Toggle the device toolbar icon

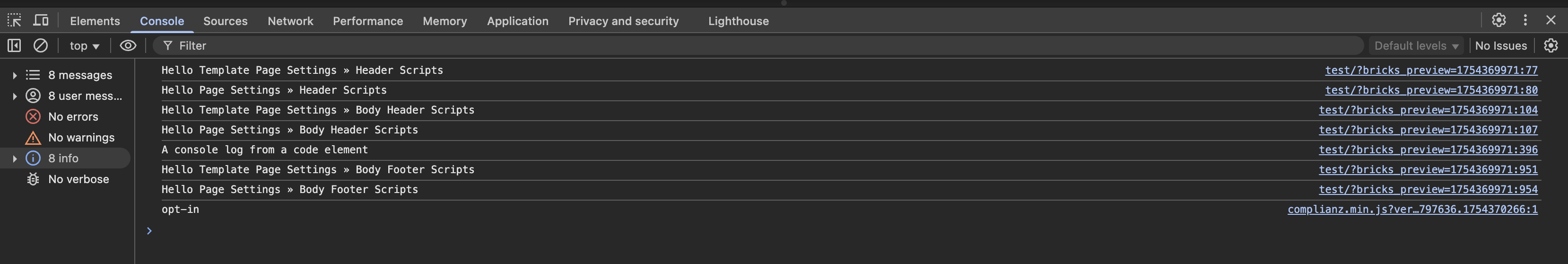click(x=41, y=21)
